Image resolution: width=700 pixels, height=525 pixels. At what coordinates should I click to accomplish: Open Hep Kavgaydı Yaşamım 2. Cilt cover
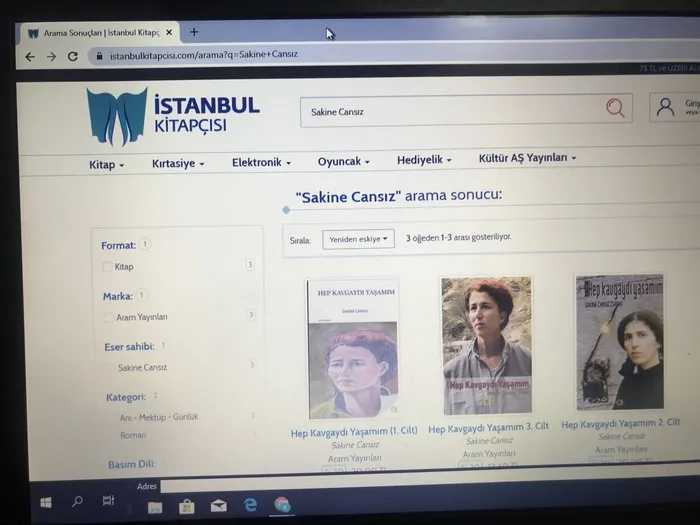point(620,342)
